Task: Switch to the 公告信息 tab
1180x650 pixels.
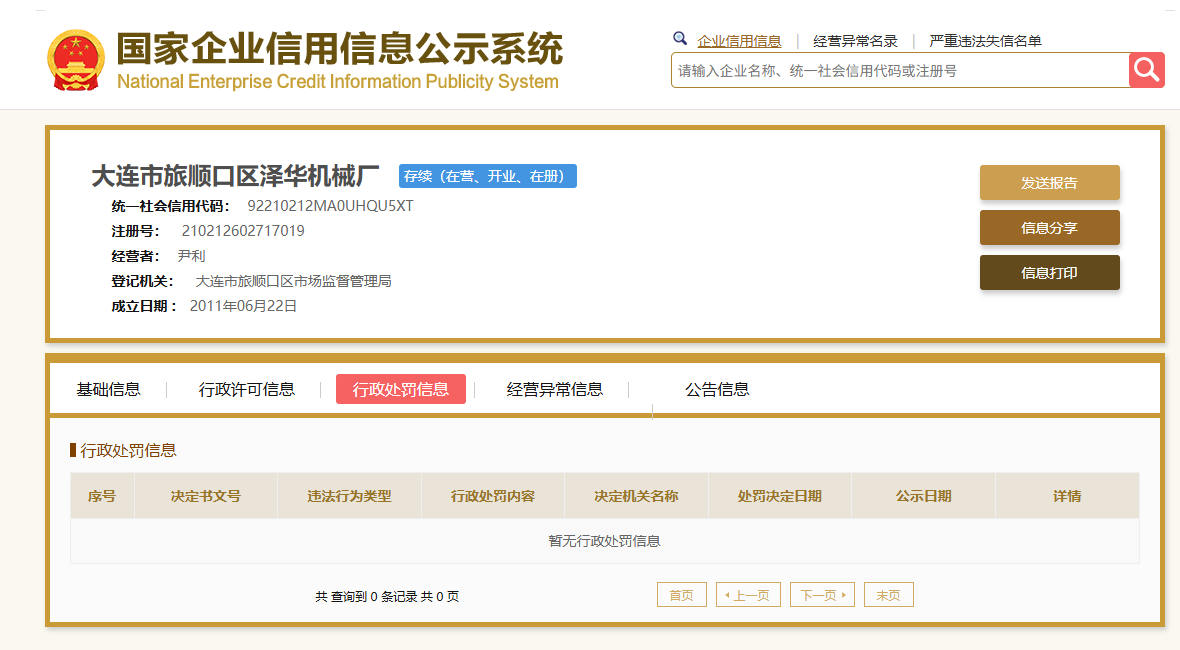Action: 717,389
